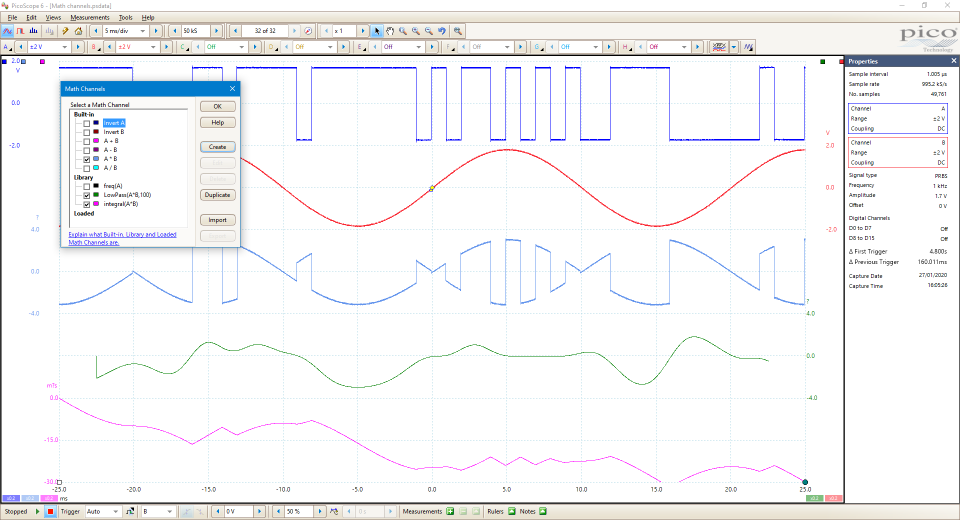Viewport: 960px width, 520px height.
Task: Select Persistence mode icon
Action: [x=21, y=31]
